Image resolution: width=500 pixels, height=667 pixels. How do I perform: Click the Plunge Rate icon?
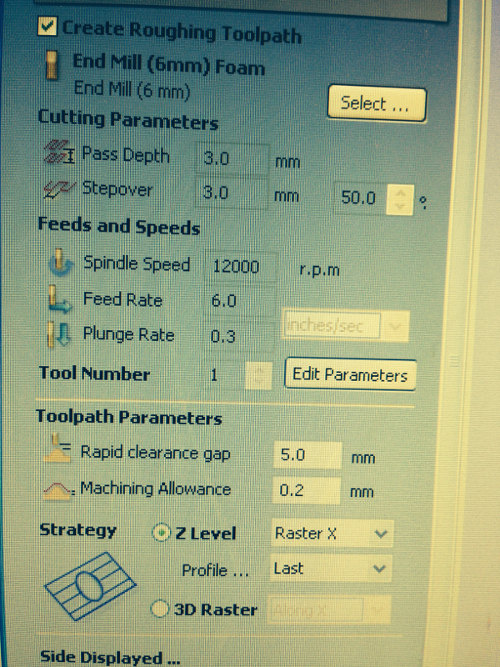58,334
